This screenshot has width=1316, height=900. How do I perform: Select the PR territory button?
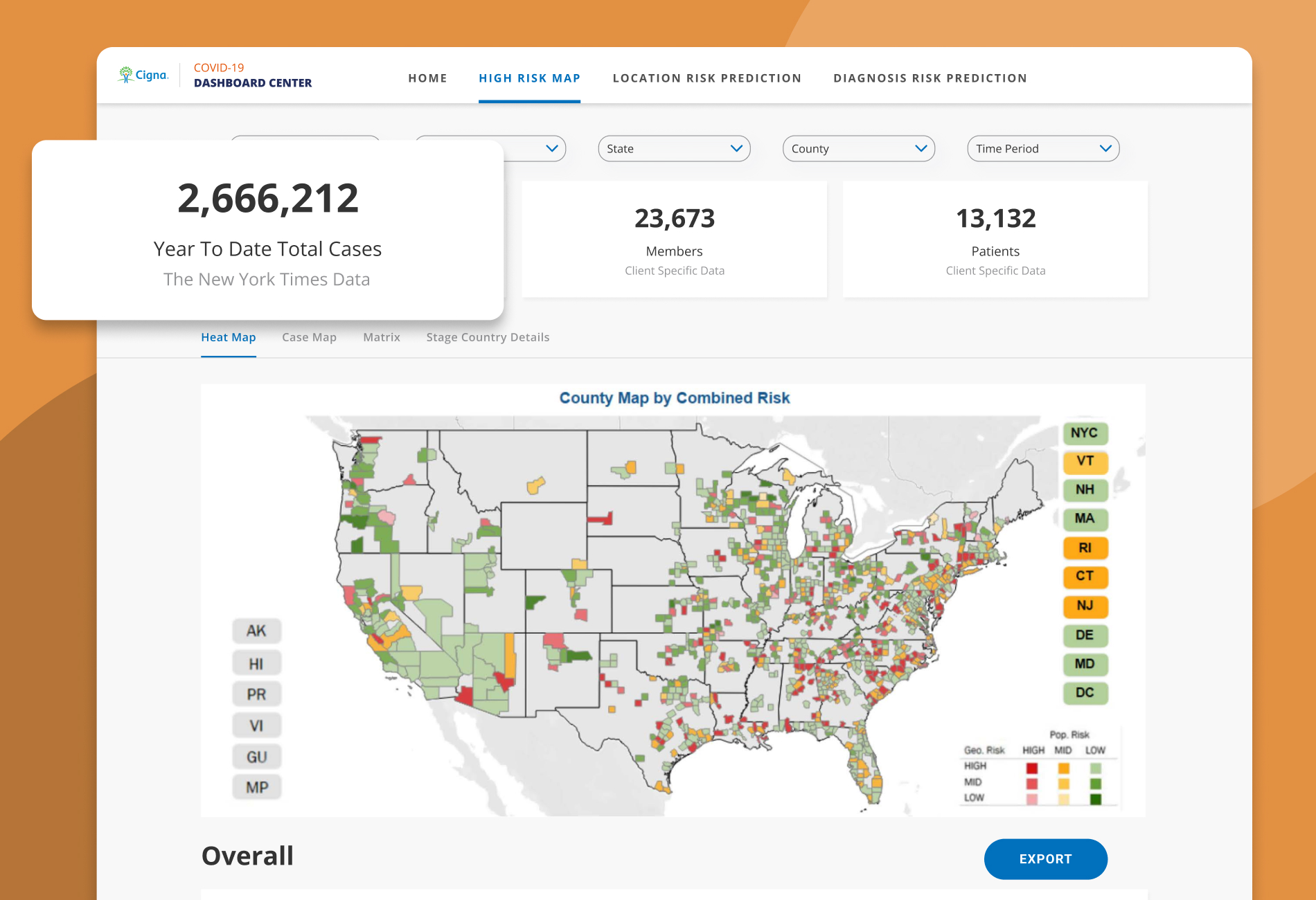coord(256,694)
